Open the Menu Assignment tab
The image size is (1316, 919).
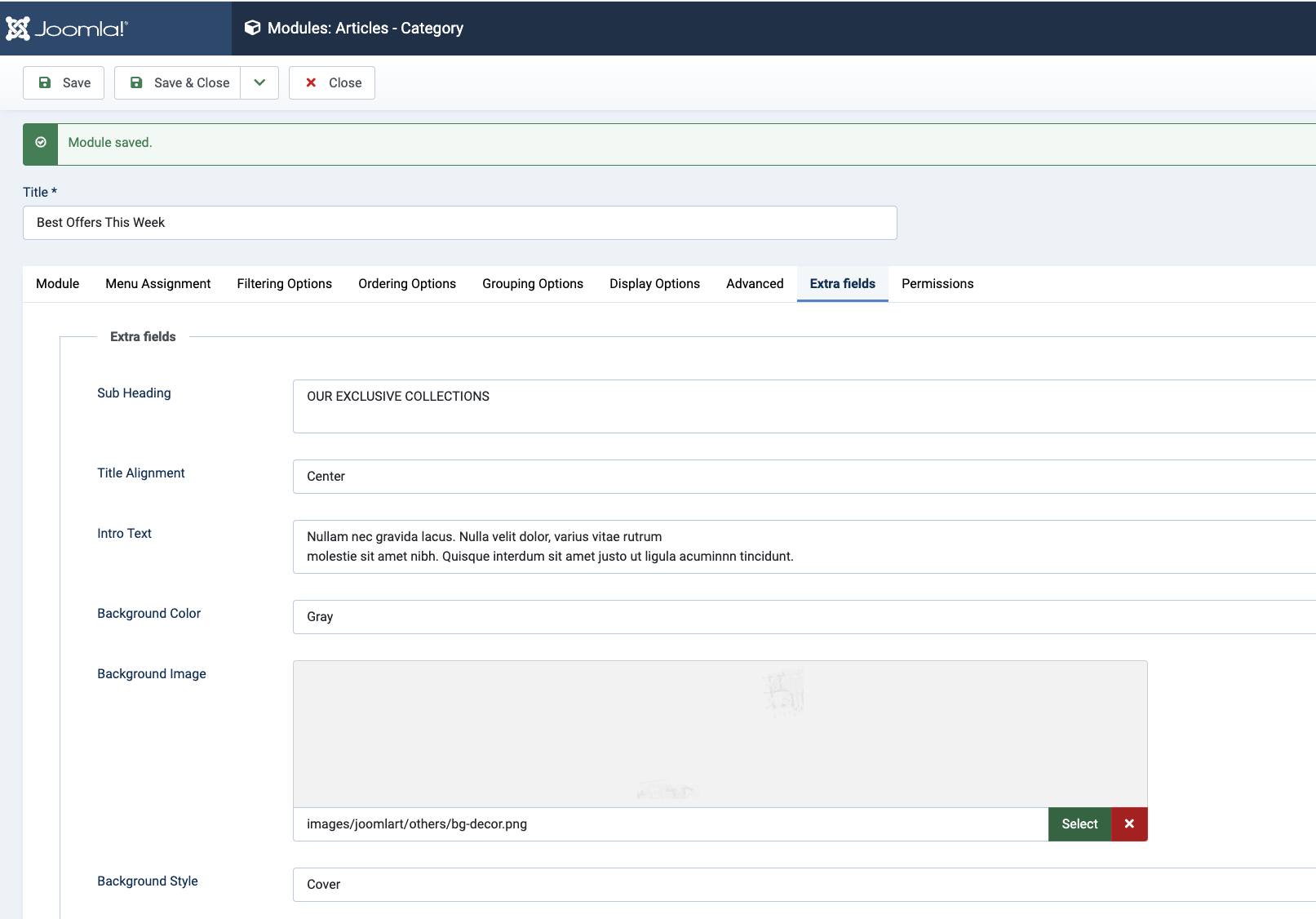[158, 284]
